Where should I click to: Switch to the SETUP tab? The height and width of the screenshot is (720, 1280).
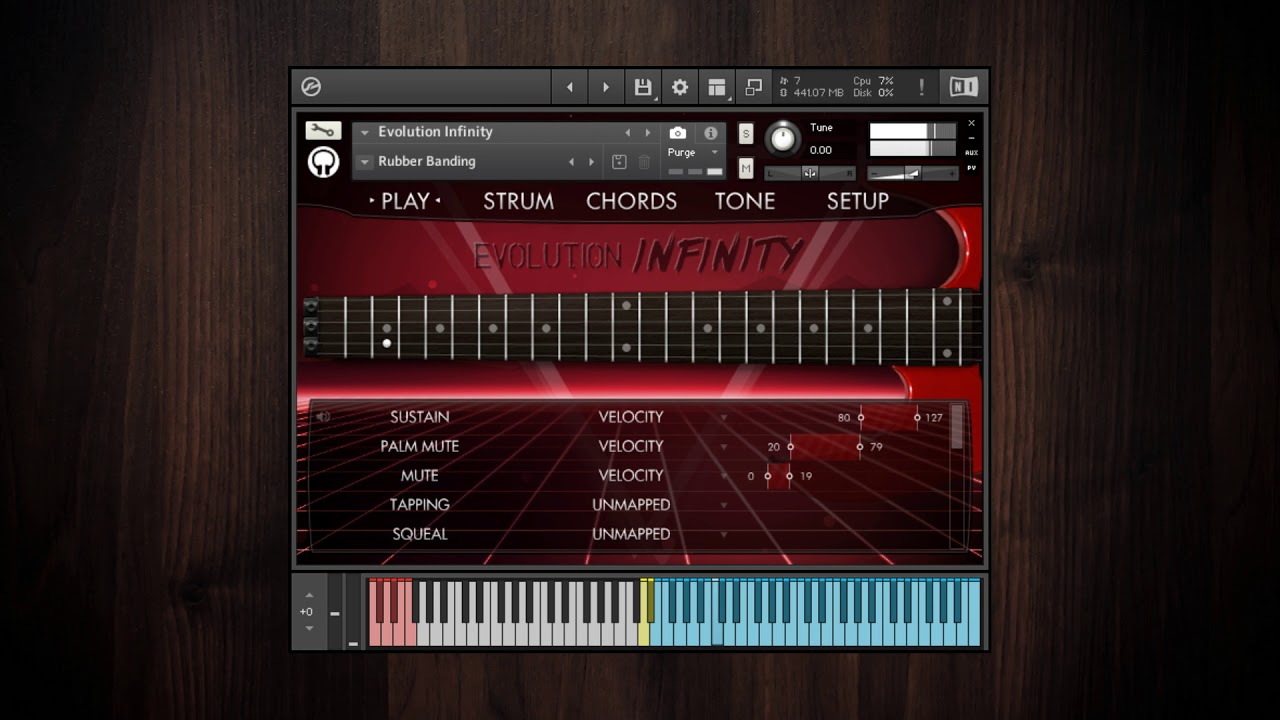coord(857,201)
